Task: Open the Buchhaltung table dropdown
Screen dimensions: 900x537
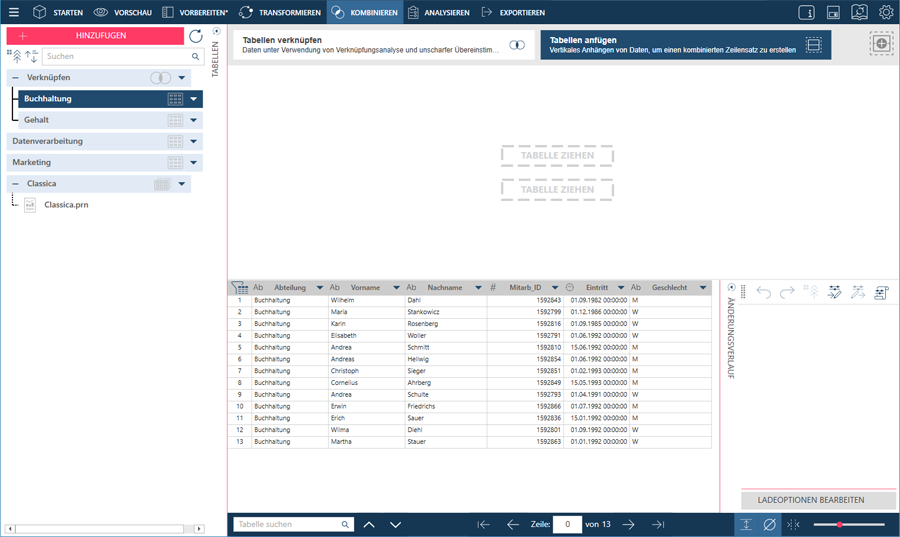Action: coord(193,99)
